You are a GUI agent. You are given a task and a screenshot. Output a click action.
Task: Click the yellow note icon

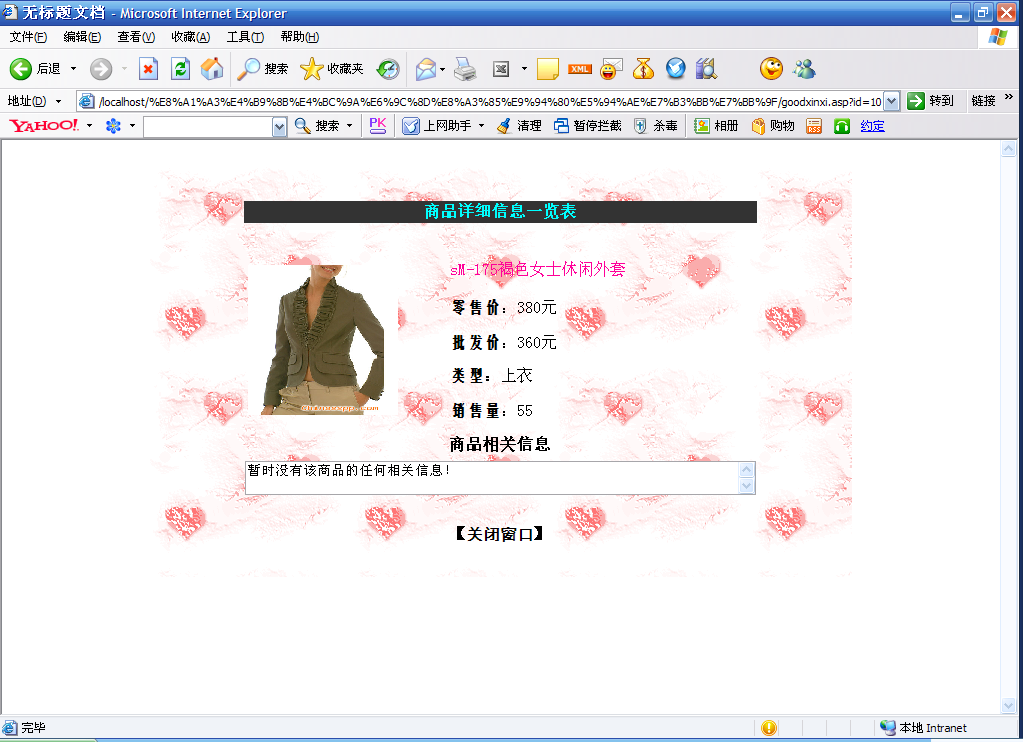(547, 69)
